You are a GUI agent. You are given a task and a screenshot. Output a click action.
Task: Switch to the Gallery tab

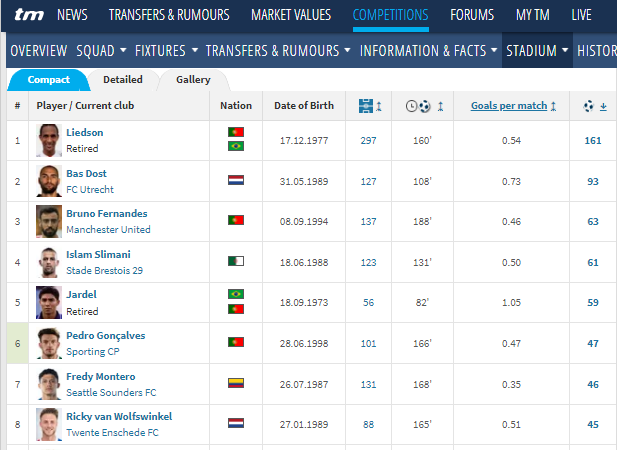pyautogui.click(x=193, y=80)
